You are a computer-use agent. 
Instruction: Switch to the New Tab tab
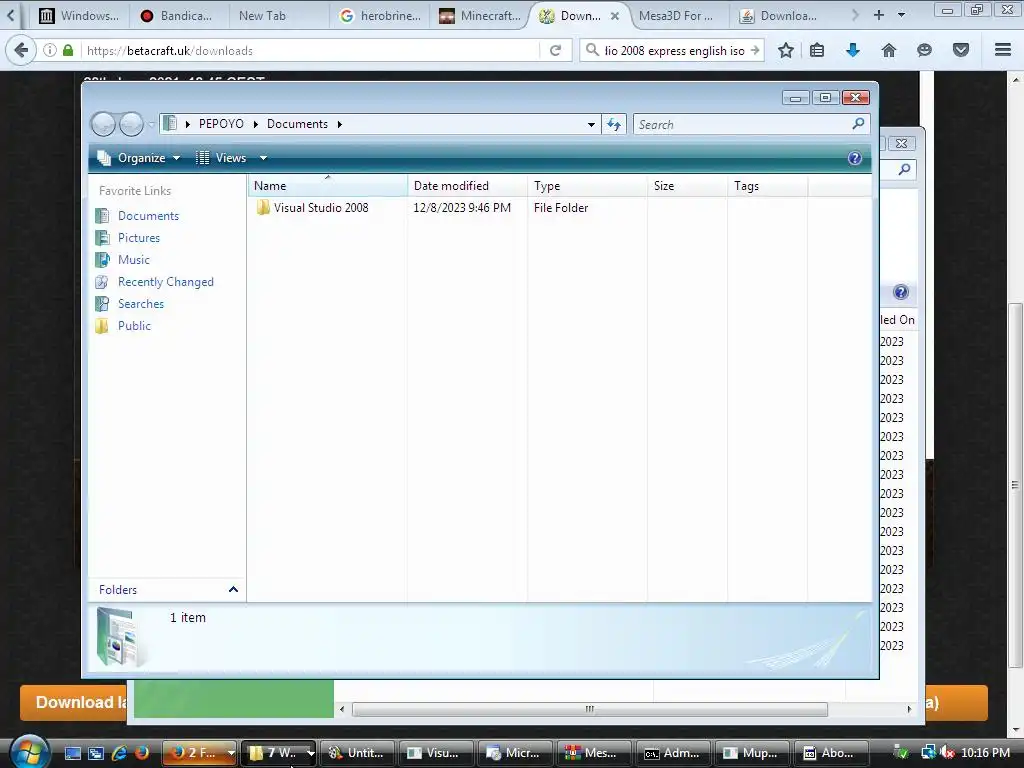[x=278, y=16]
